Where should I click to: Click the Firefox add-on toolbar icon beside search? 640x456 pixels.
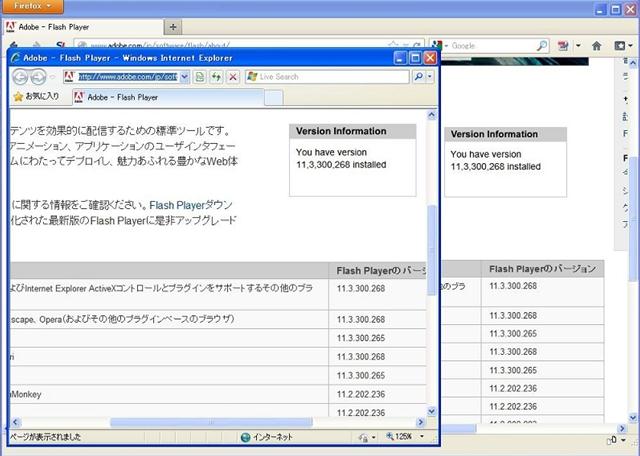pyautogui.click(x=563, y=46)
